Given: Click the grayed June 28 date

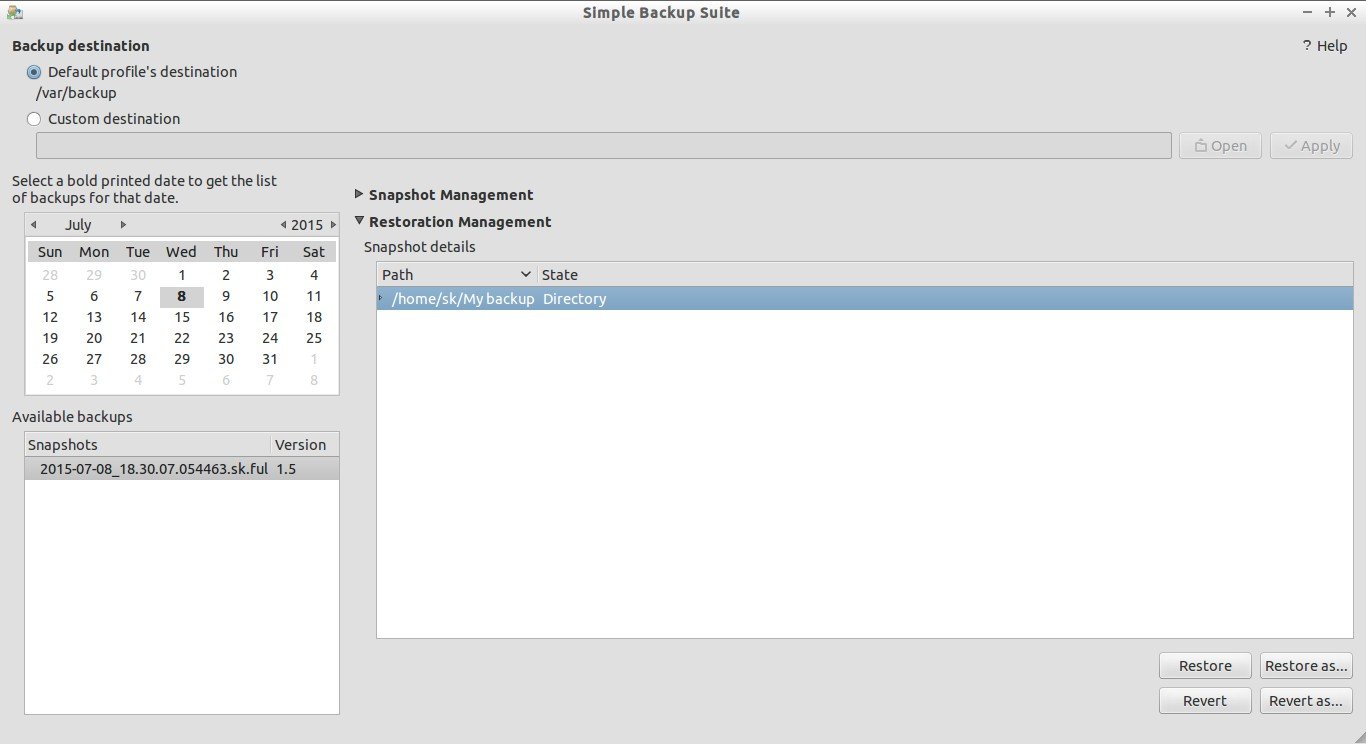Looking at the screenshot, I should point(50,275).
